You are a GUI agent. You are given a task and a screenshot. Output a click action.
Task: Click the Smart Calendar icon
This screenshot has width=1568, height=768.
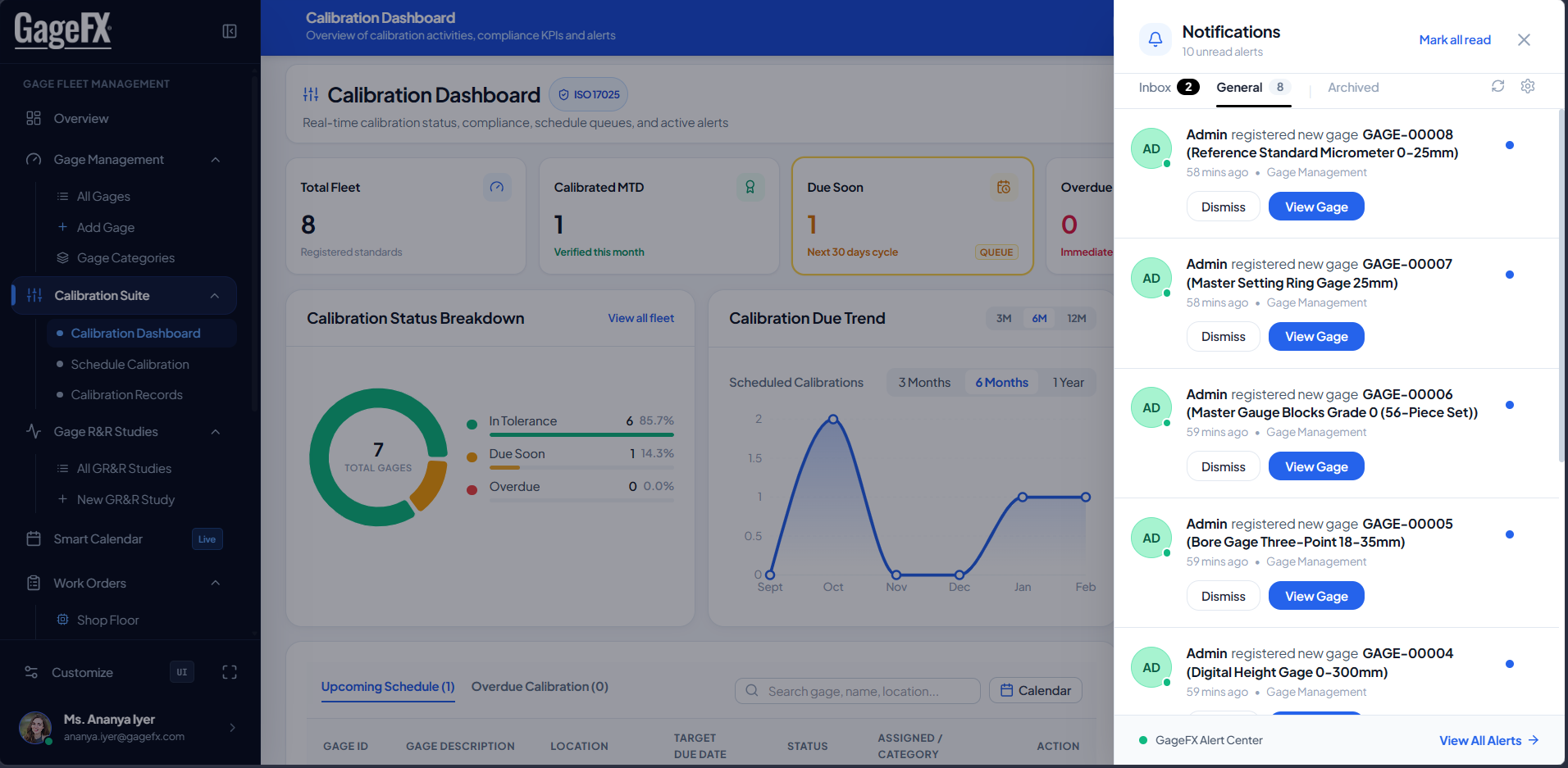(34, 539)
